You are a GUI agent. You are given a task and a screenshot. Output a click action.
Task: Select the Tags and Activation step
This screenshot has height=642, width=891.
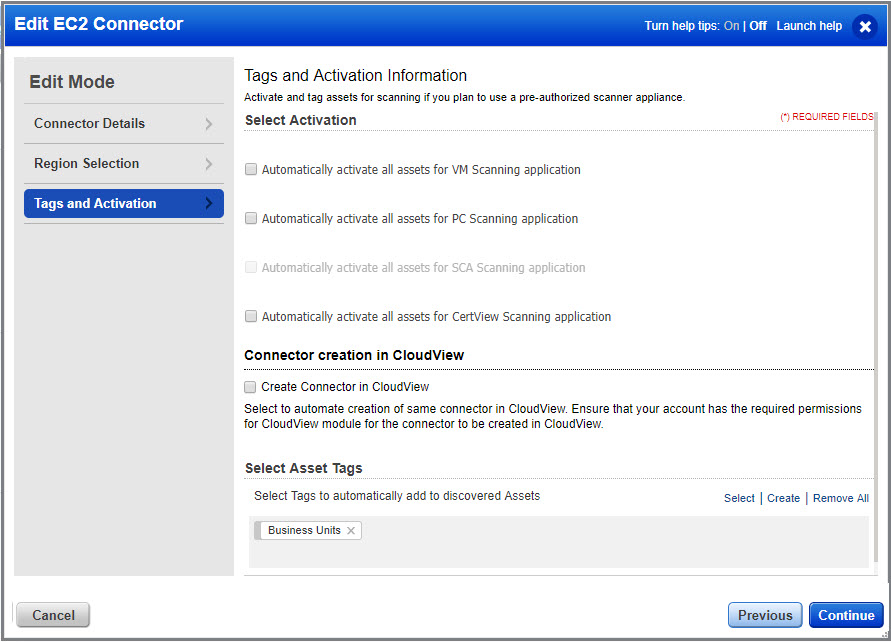94,203
